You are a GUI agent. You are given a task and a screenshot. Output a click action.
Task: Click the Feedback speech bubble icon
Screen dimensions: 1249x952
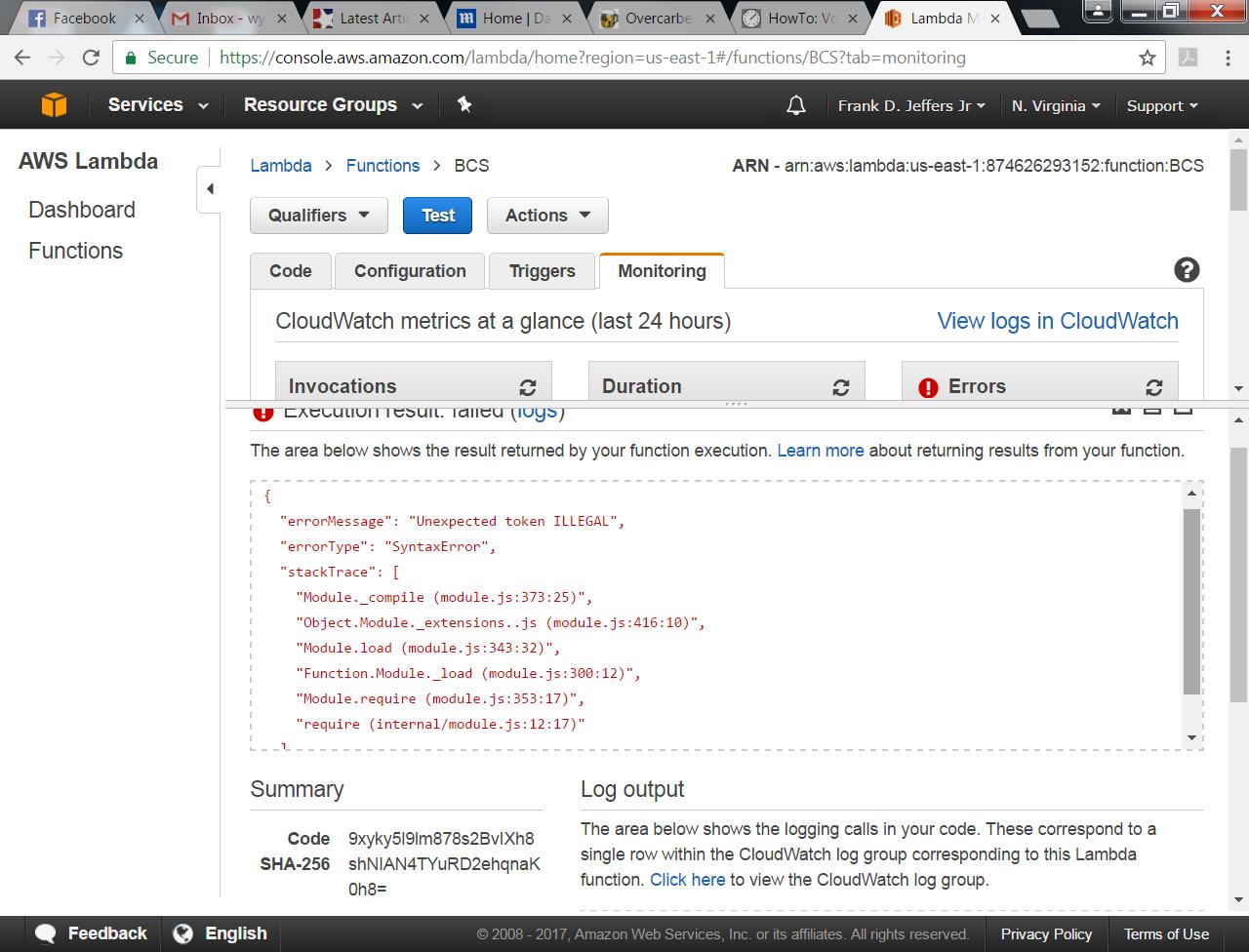pyautogui.click(x=45, y=933)
